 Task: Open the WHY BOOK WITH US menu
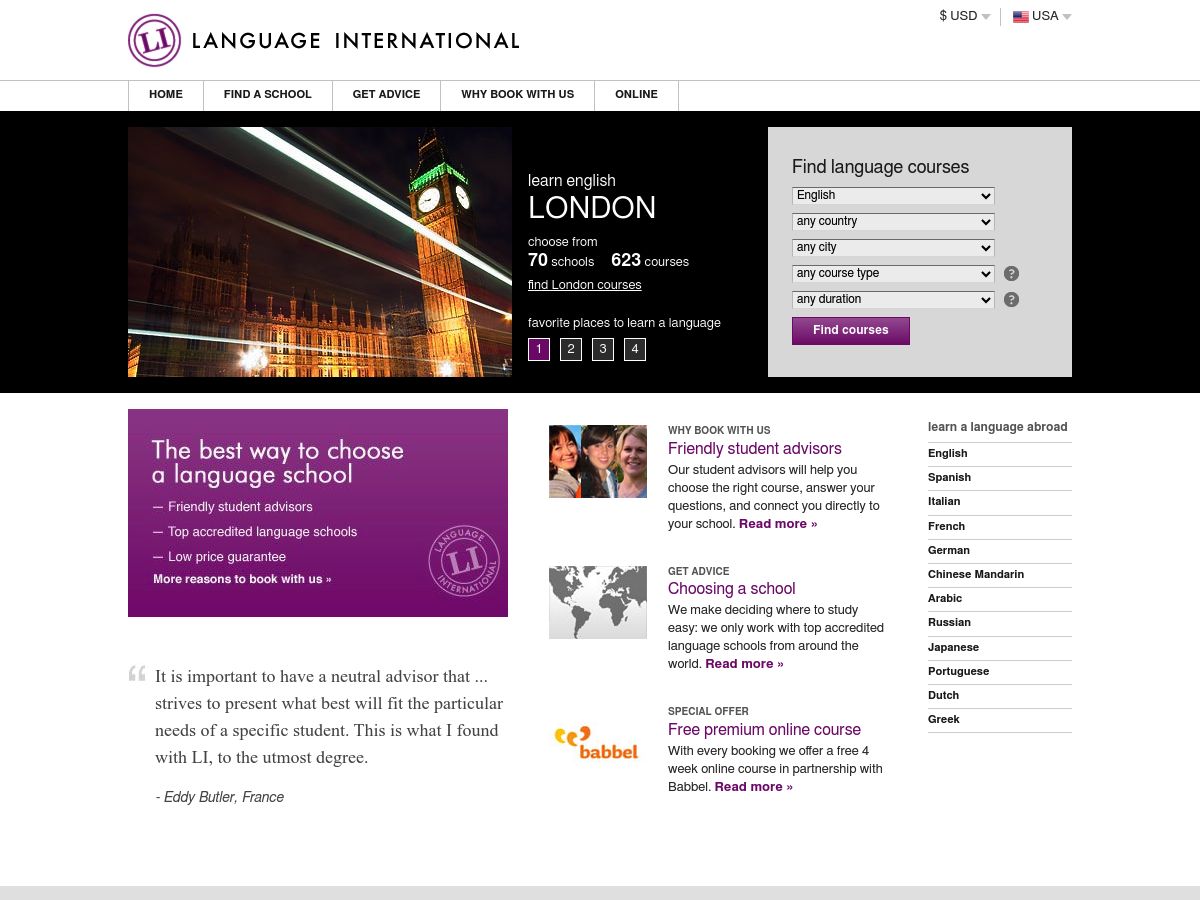tap(518, 95)
